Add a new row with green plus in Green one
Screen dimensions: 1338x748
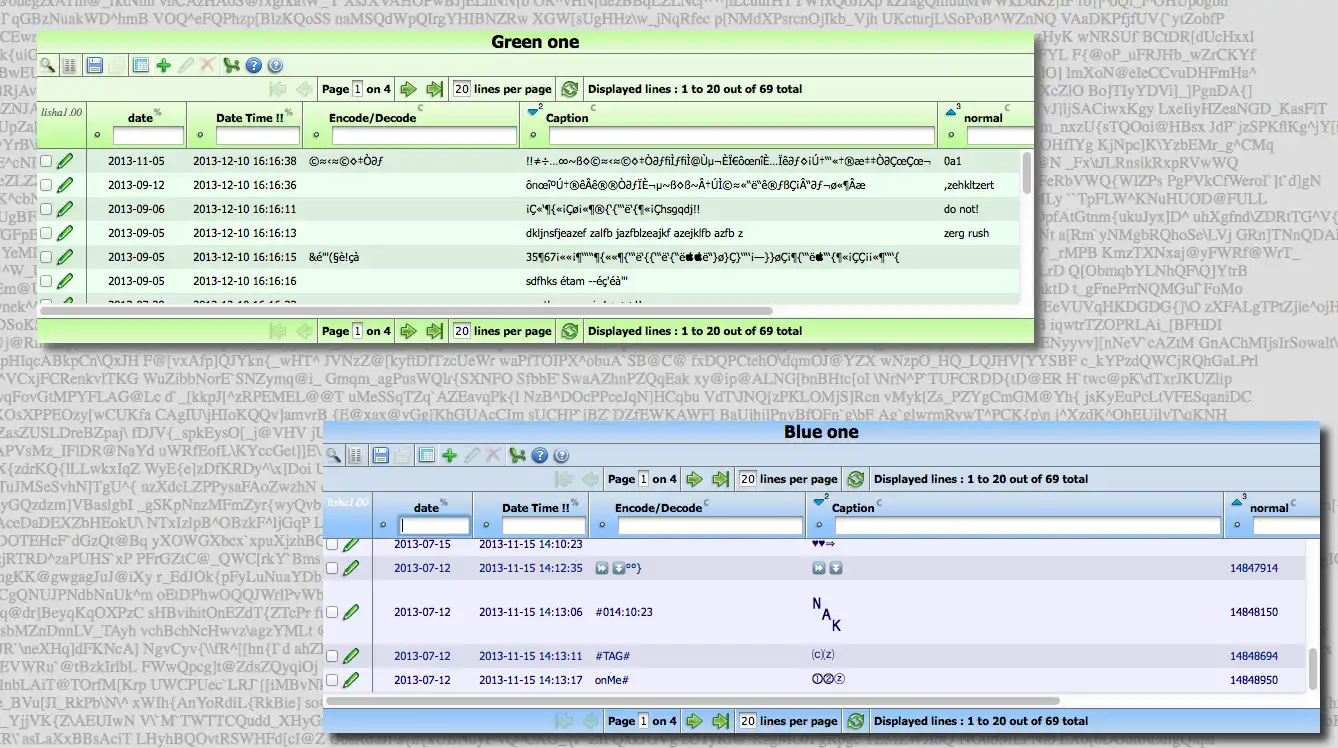tap(163, 65)
